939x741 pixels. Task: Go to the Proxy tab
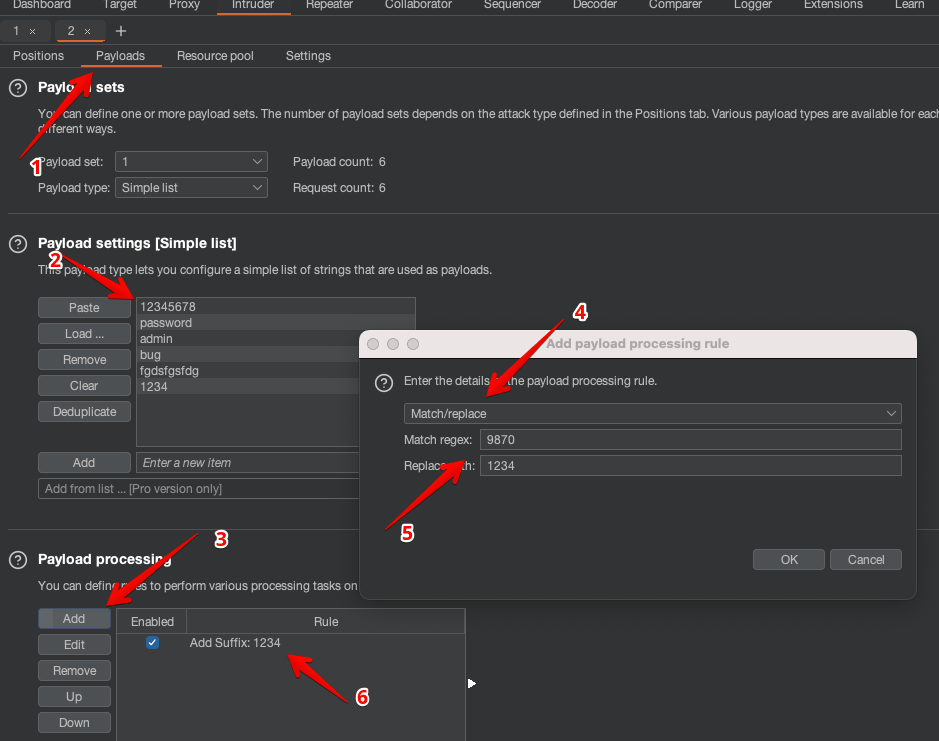[184, 5]
